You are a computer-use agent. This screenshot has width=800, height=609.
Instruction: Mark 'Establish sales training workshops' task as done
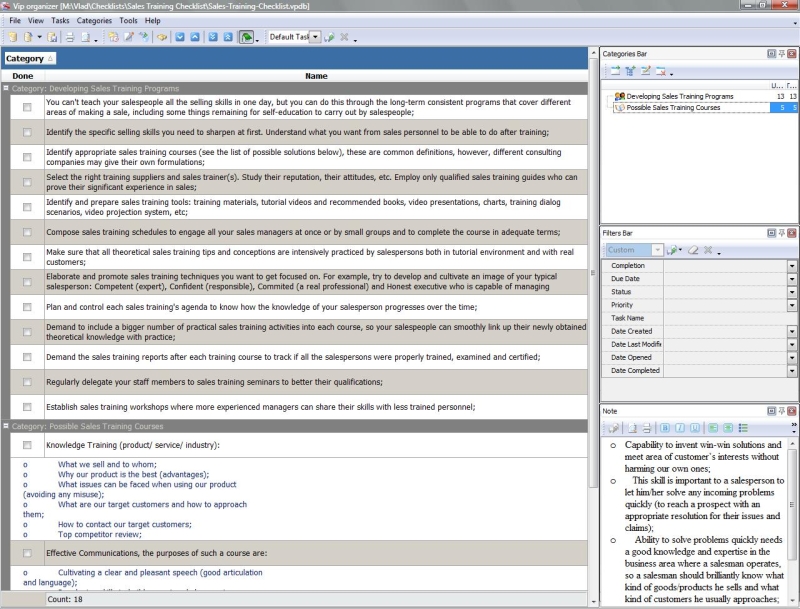click(27, 407)
